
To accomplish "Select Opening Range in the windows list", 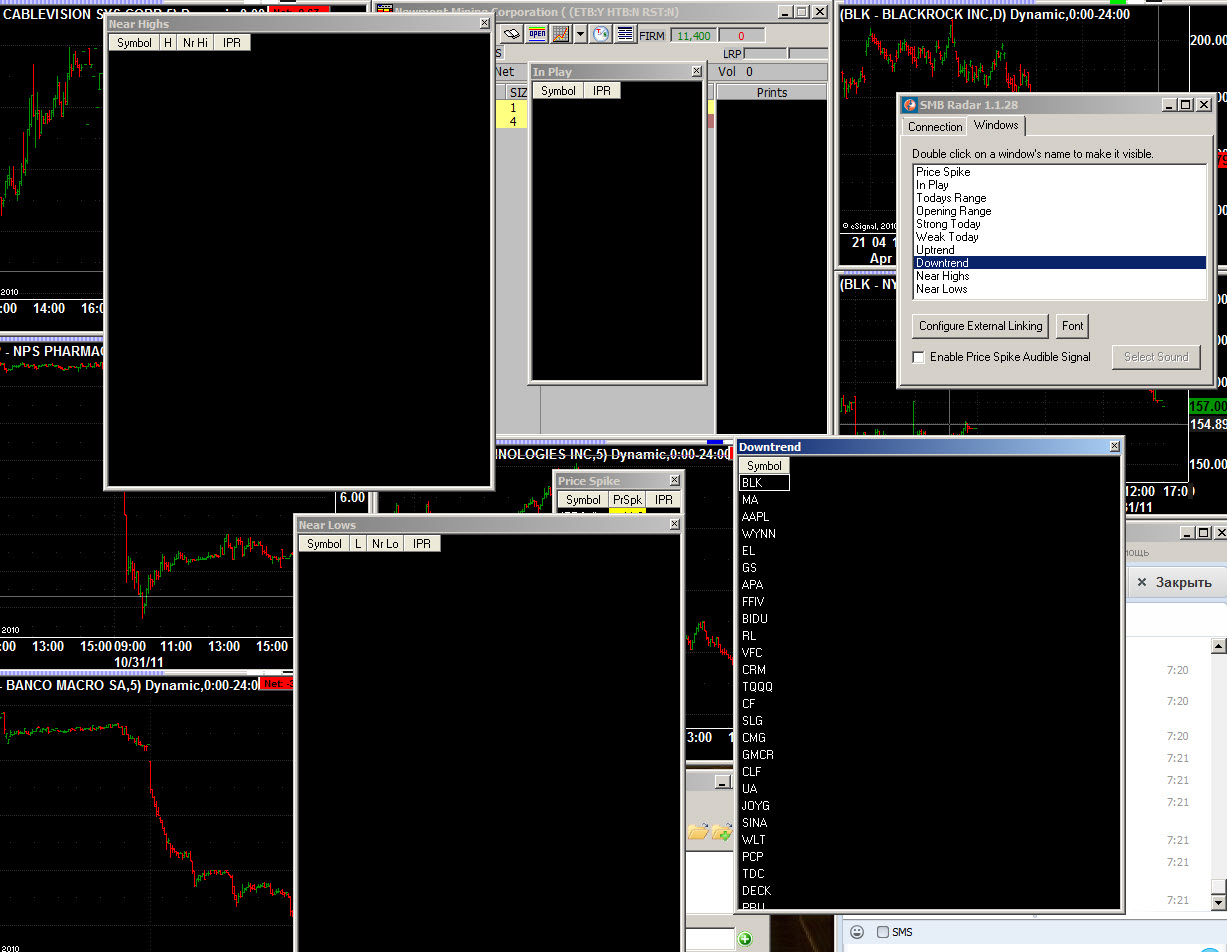I will click(x=1060, y=211).
